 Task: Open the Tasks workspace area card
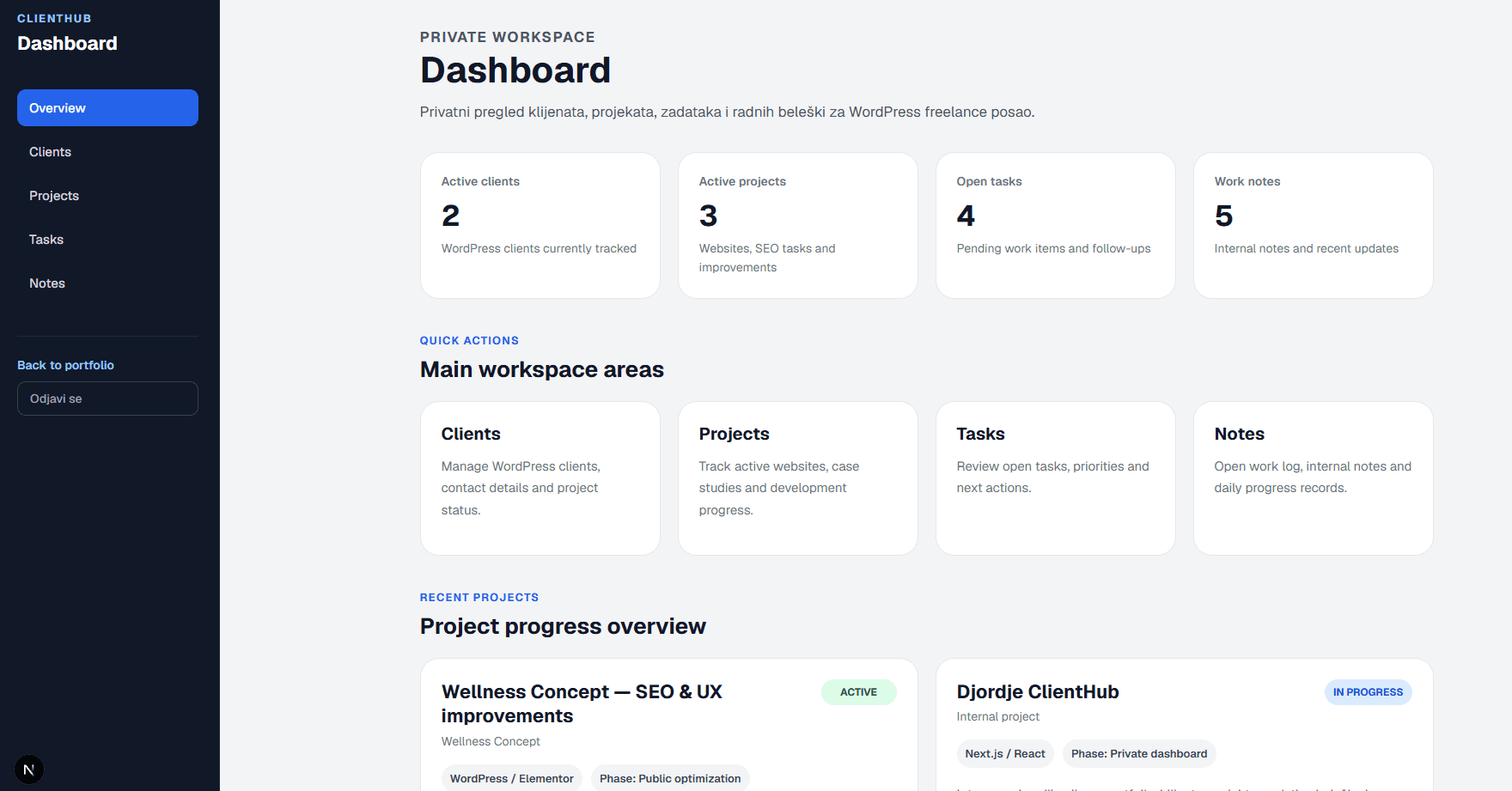pos(1056,478)
